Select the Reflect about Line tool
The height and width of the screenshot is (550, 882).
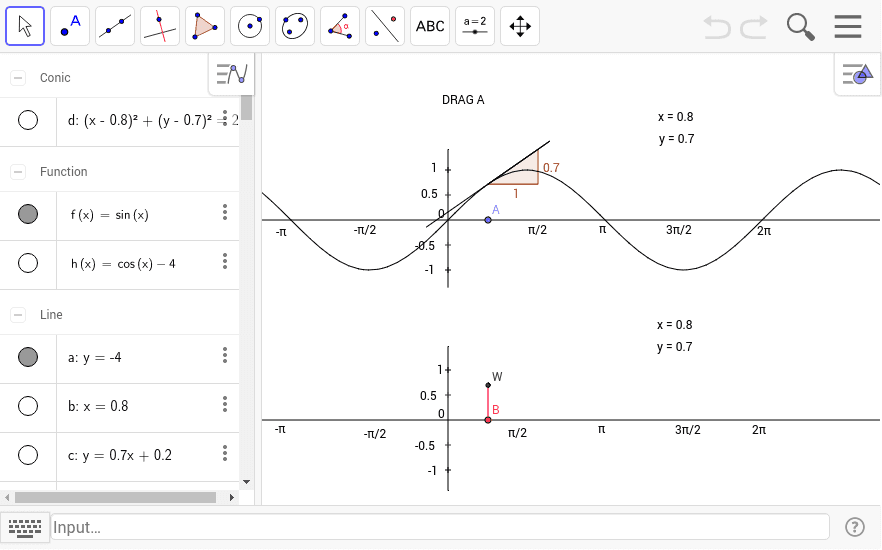click(385, 26)
